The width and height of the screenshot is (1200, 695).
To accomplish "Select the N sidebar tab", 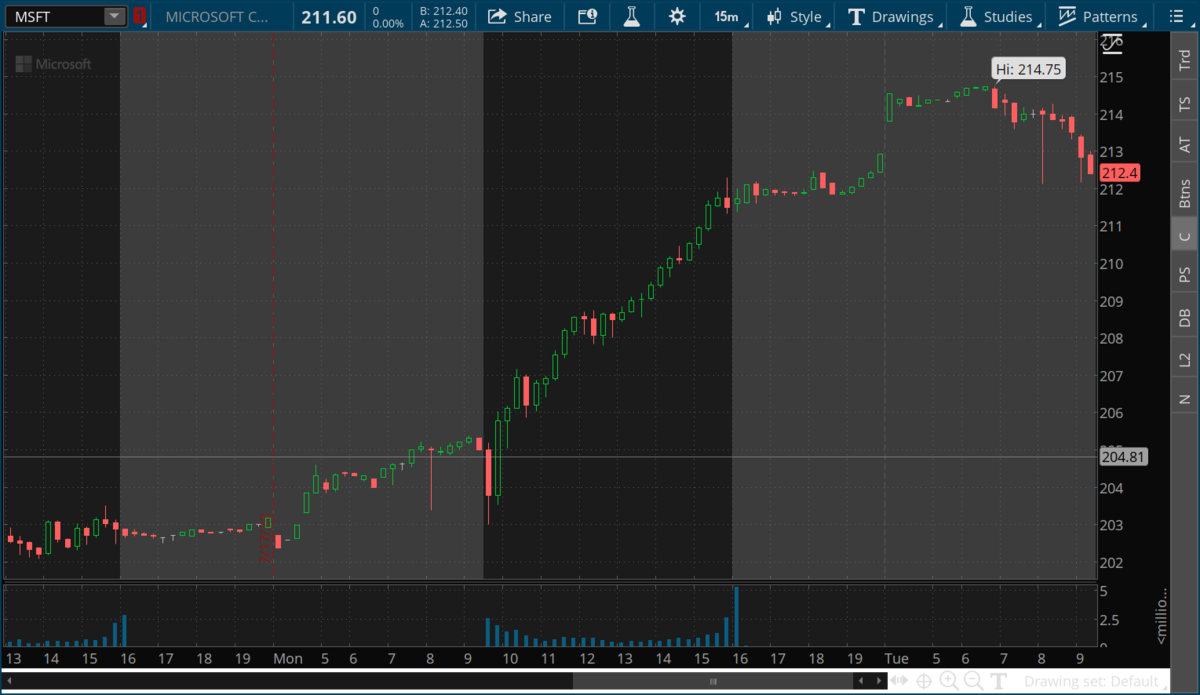I will point(1184,400).
